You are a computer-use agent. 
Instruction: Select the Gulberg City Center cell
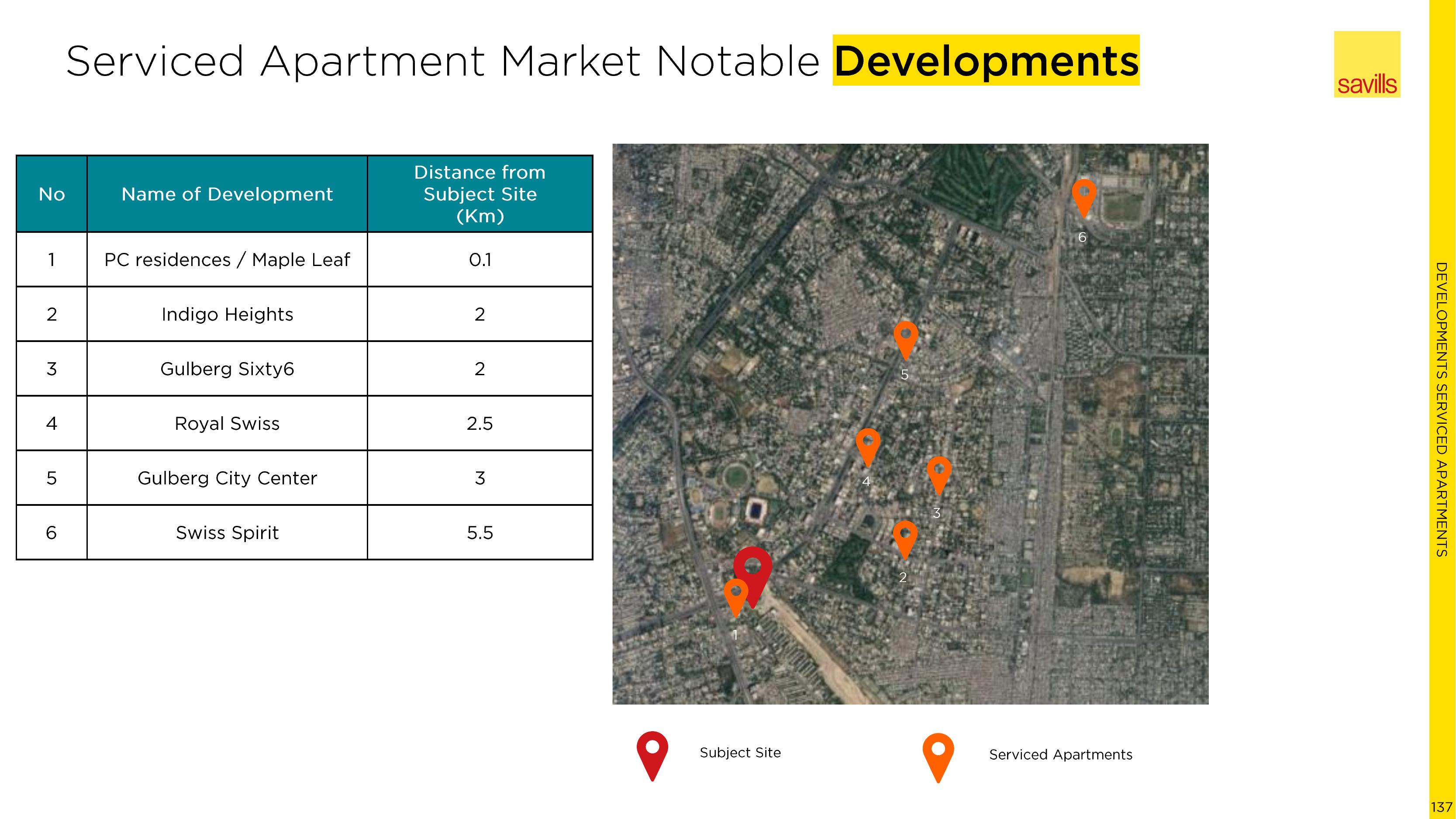tap(227, 478)
